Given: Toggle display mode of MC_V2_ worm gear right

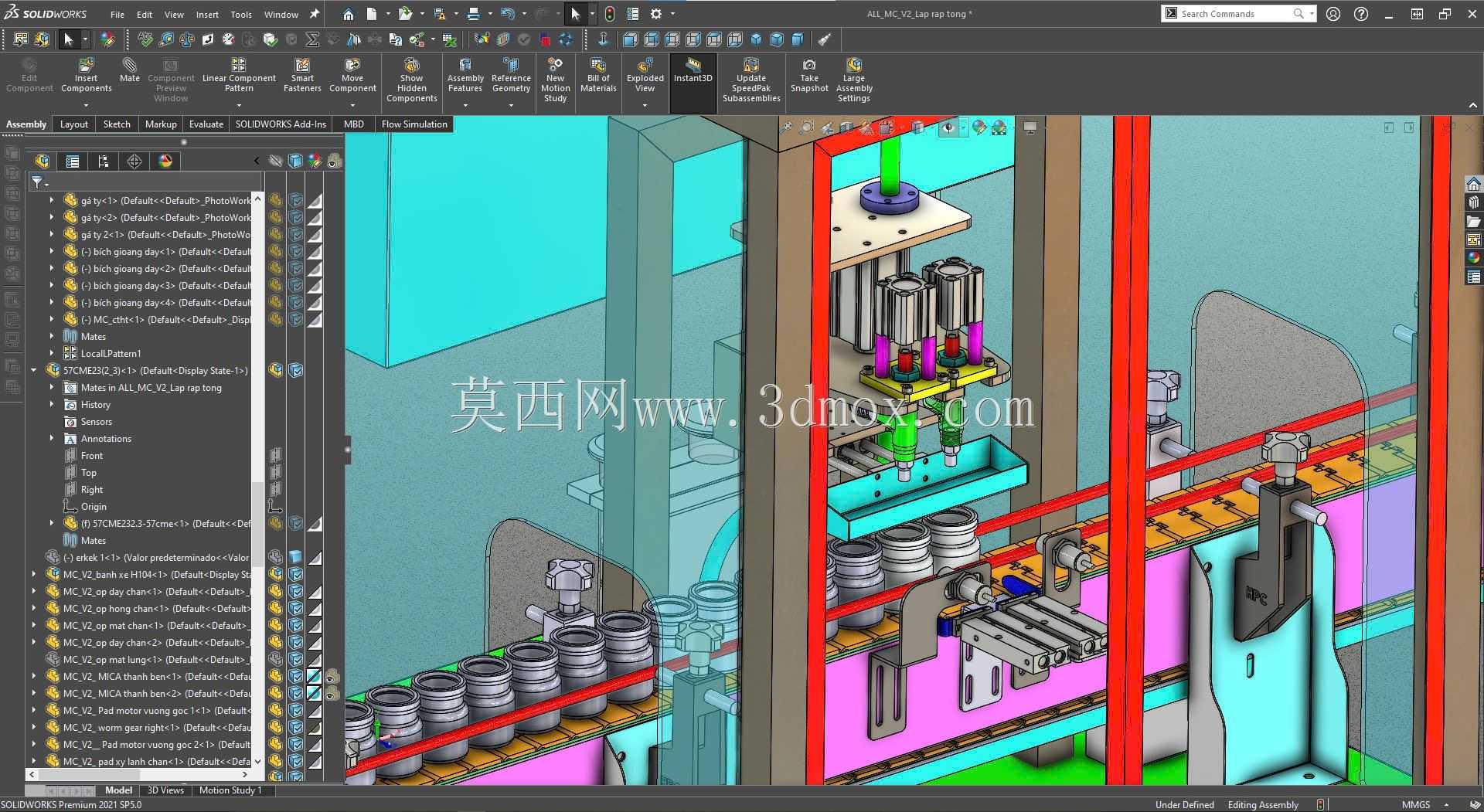Looking at the screenshot, I should click(296, 728).
